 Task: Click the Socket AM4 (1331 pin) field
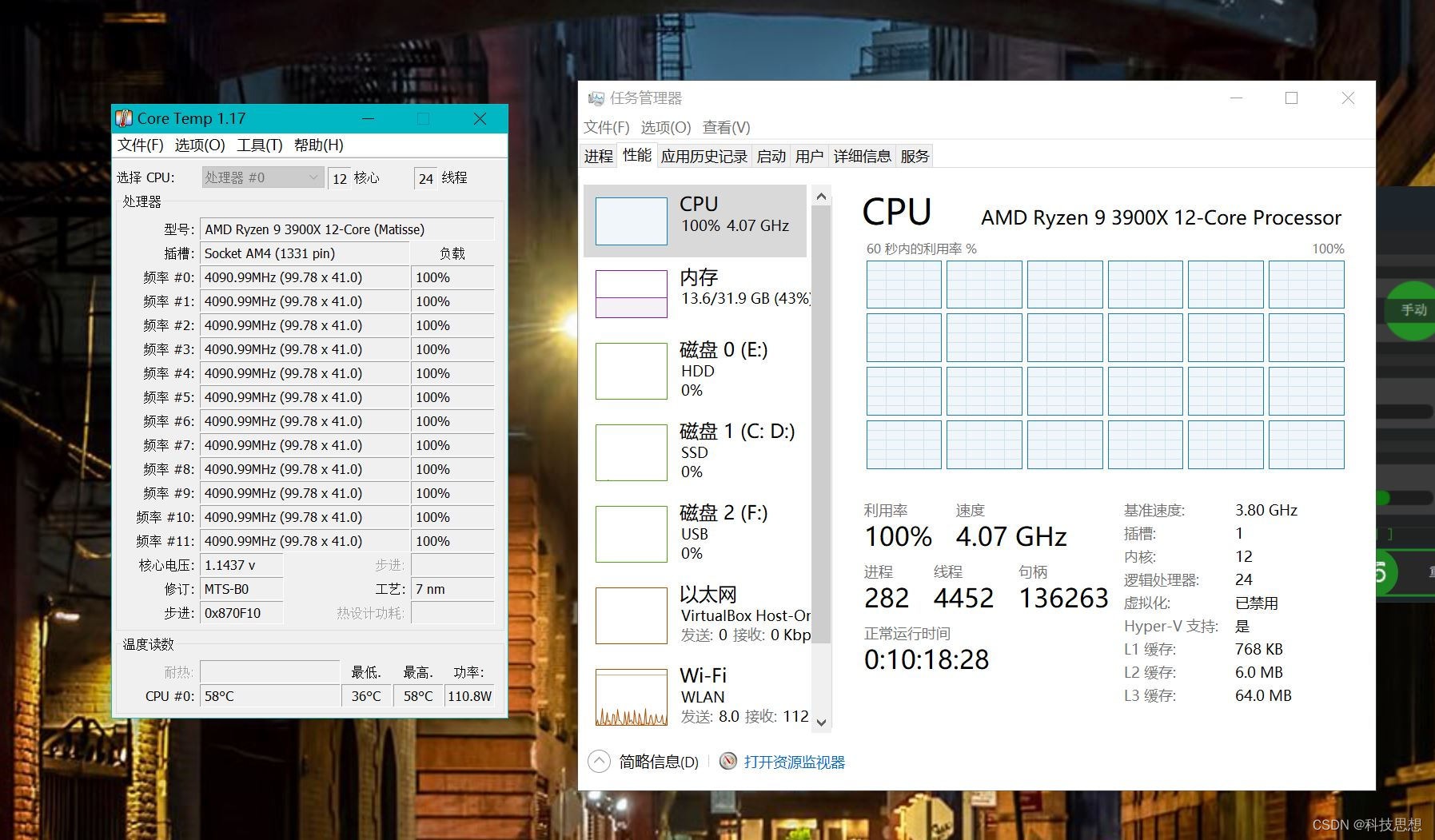click(x=305, y=253)
